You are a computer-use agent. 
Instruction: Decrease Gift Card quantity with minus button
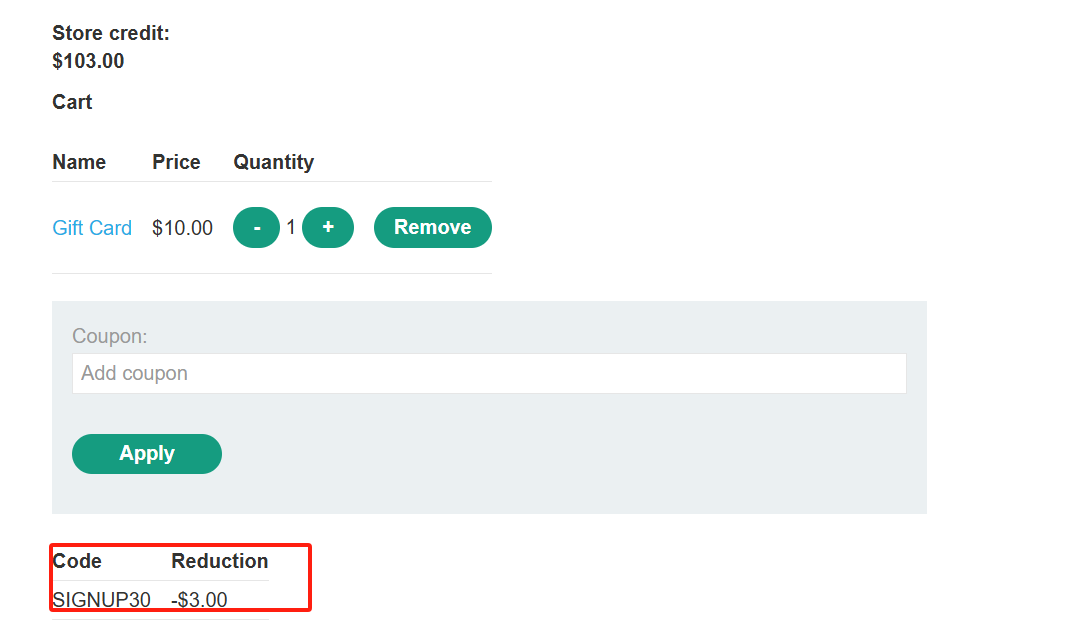(257, 227)
